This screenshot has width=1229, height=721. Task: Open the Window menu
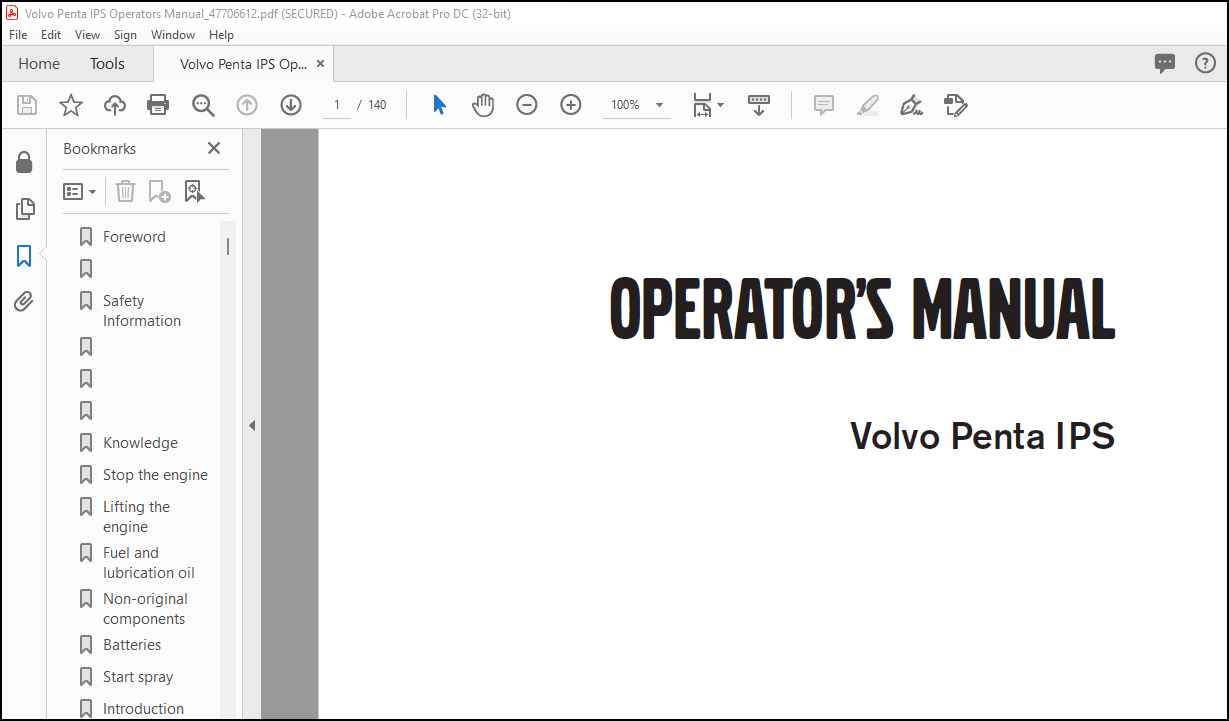pyautogui.click(x=173, y=34)
